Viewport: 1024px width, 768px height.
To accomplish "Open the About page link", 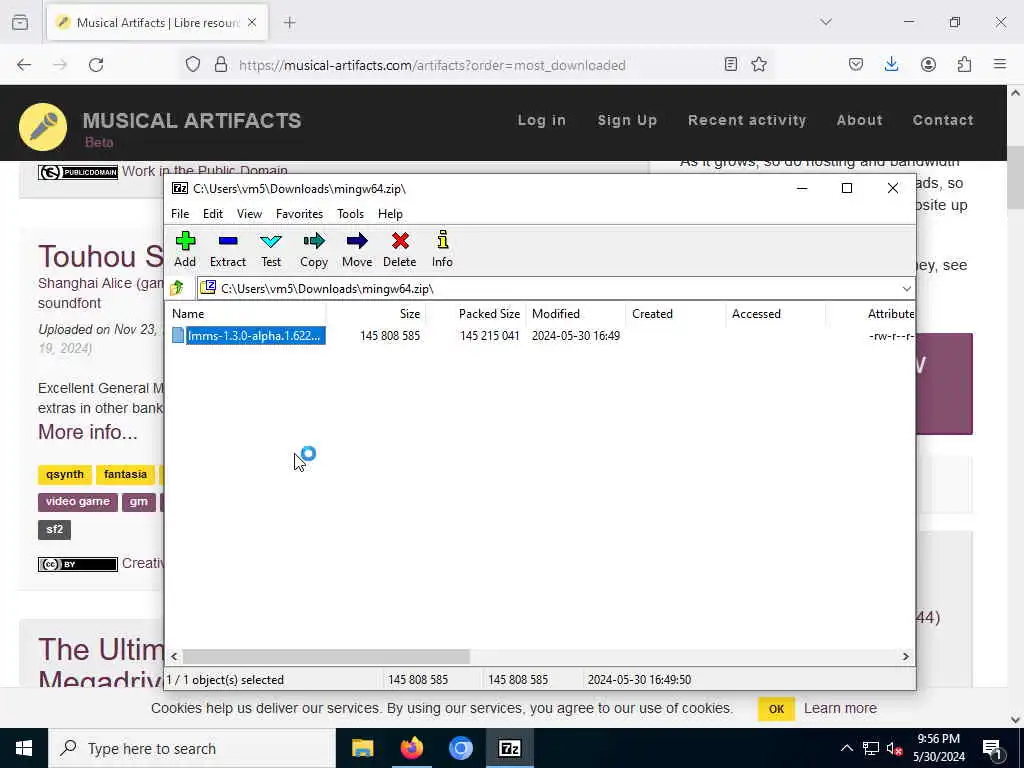I will [859, 120].
